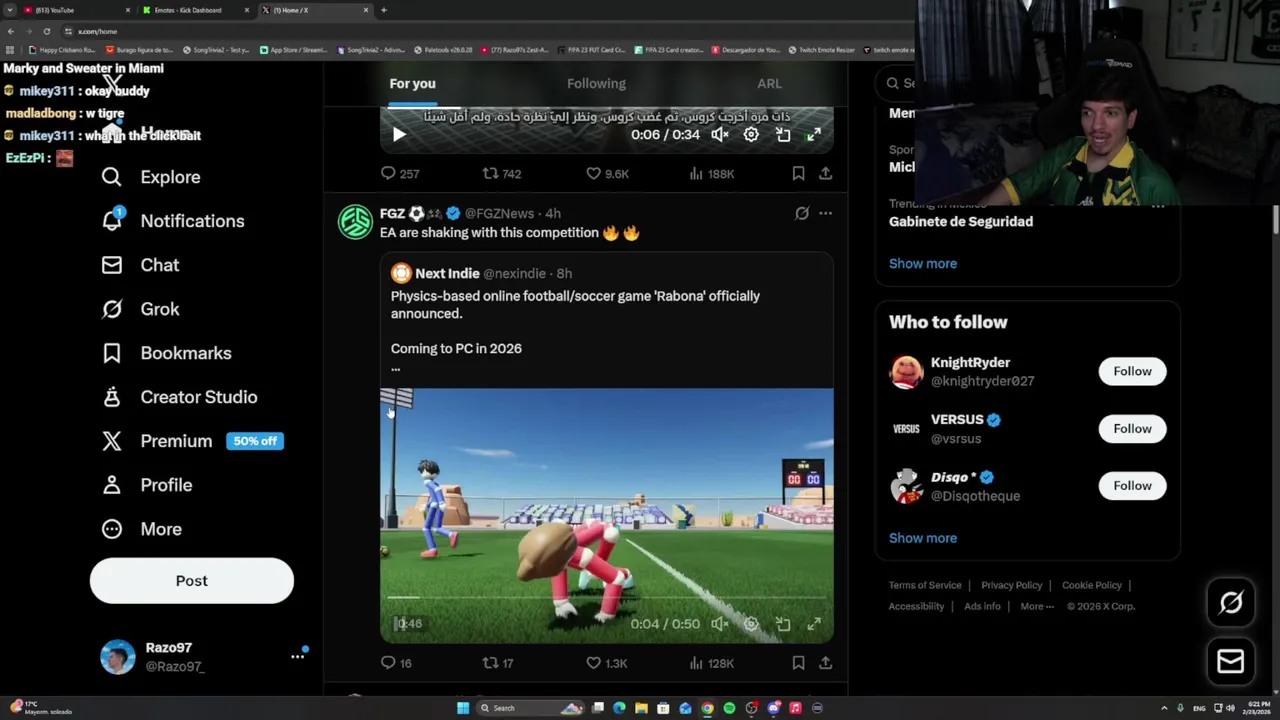Viewport: 1280px width, 720px height.
Task: Open Premium 50% off offer
Action: click(x=192, y=441)
